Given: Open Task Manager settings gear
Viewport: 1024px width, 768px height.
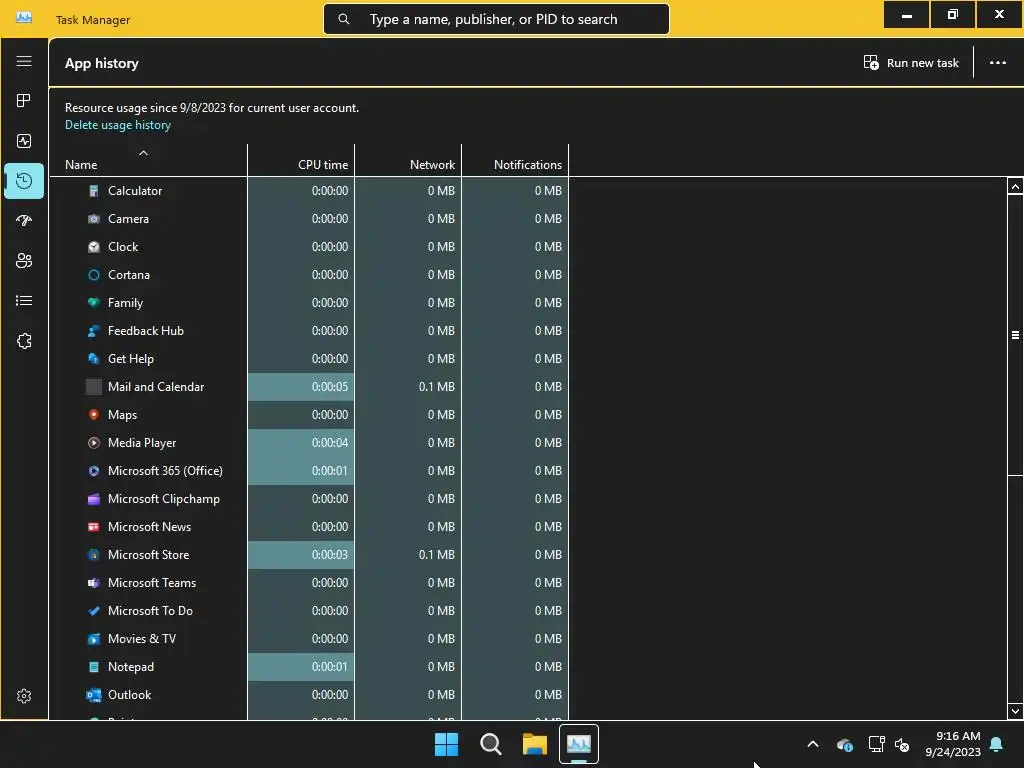Looking at the screenshot, I should click(24, 696).
